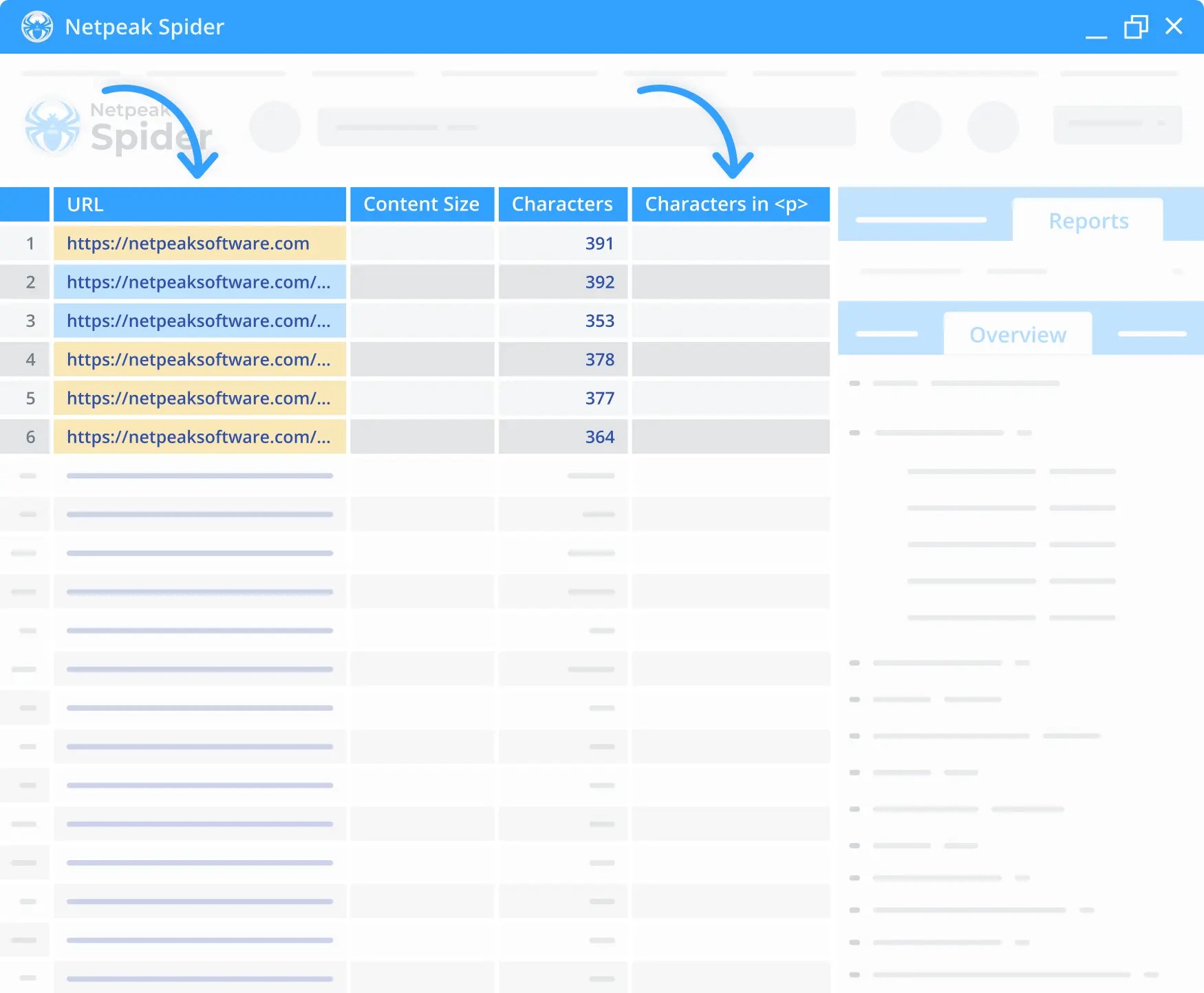Select the Content Size column header
This screenshot has width=1204, height=993.
422,204
